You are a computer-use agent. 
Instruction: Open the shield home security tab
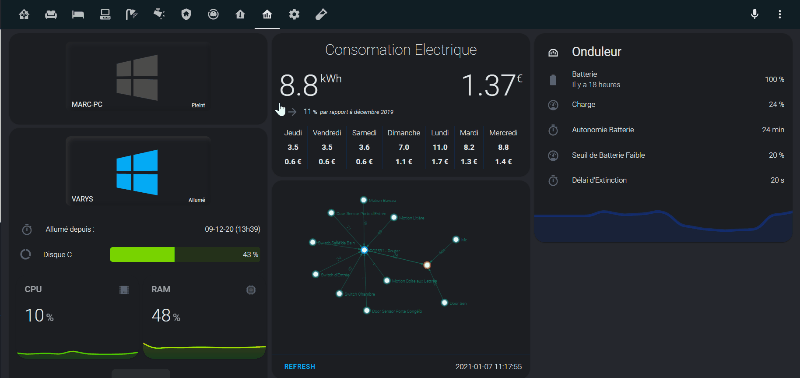pyautogui.click(x=186, y=14)
